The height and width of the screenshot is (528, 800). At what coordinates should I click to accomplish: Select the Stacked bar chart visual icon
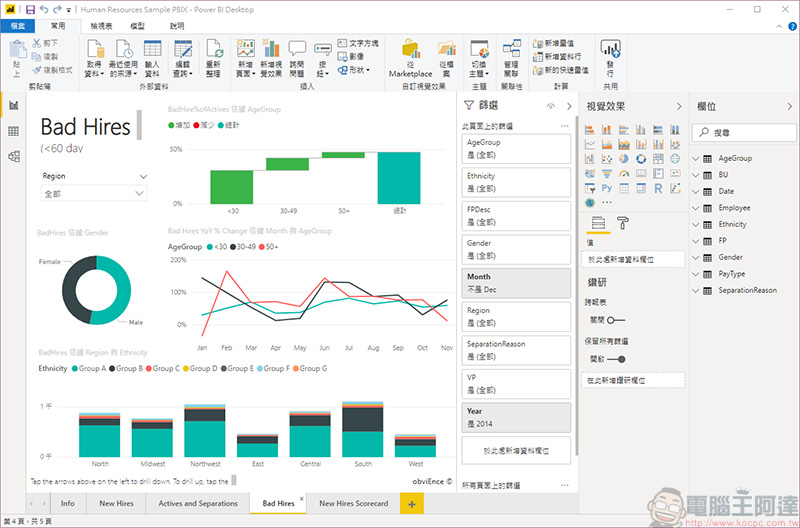[590, 130]
